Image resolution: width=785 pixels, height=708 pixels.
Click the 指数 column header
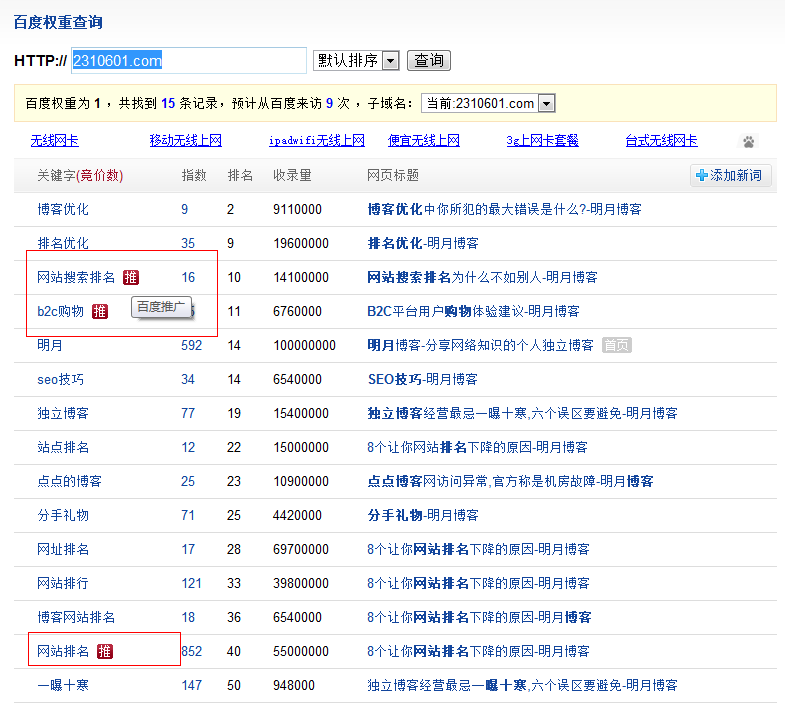tap(194, 175)
